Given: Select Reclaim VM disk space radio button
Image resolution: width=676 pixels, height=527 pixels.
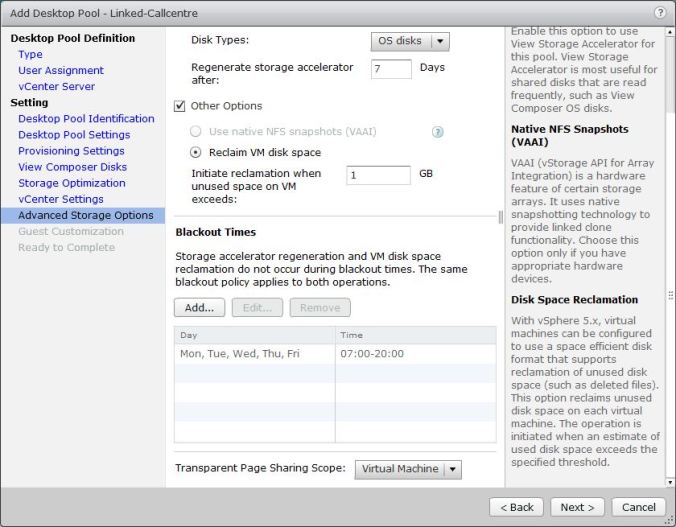Looking at the screenshot, I should point(196,152).
